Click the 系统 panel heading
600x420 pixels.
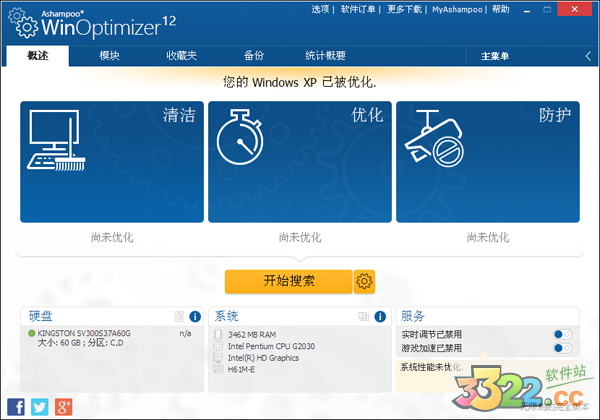[x=226, y=316]
